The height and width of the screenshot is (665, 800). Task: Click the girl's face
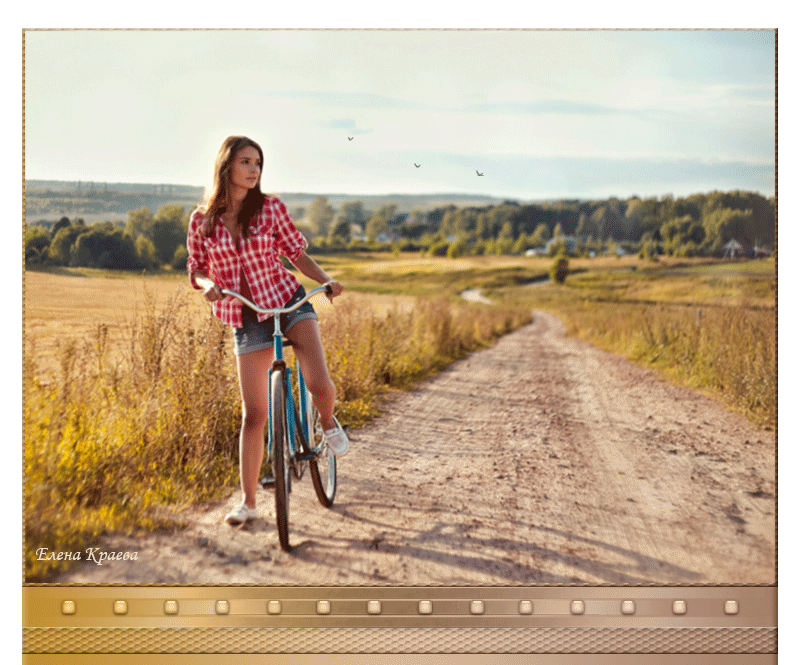246,167
